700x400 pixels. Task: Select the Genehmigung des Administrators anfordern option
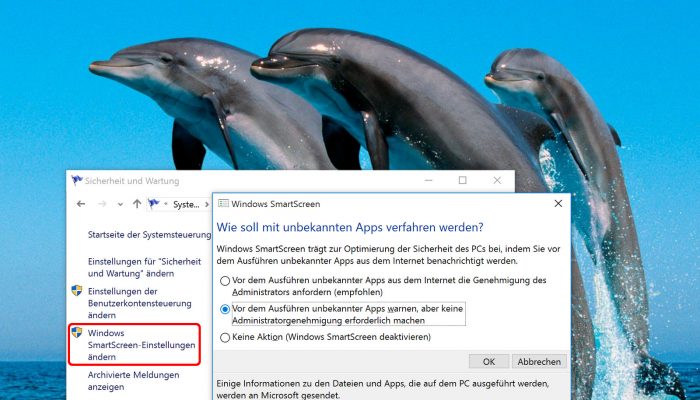[x=383, y=286]
